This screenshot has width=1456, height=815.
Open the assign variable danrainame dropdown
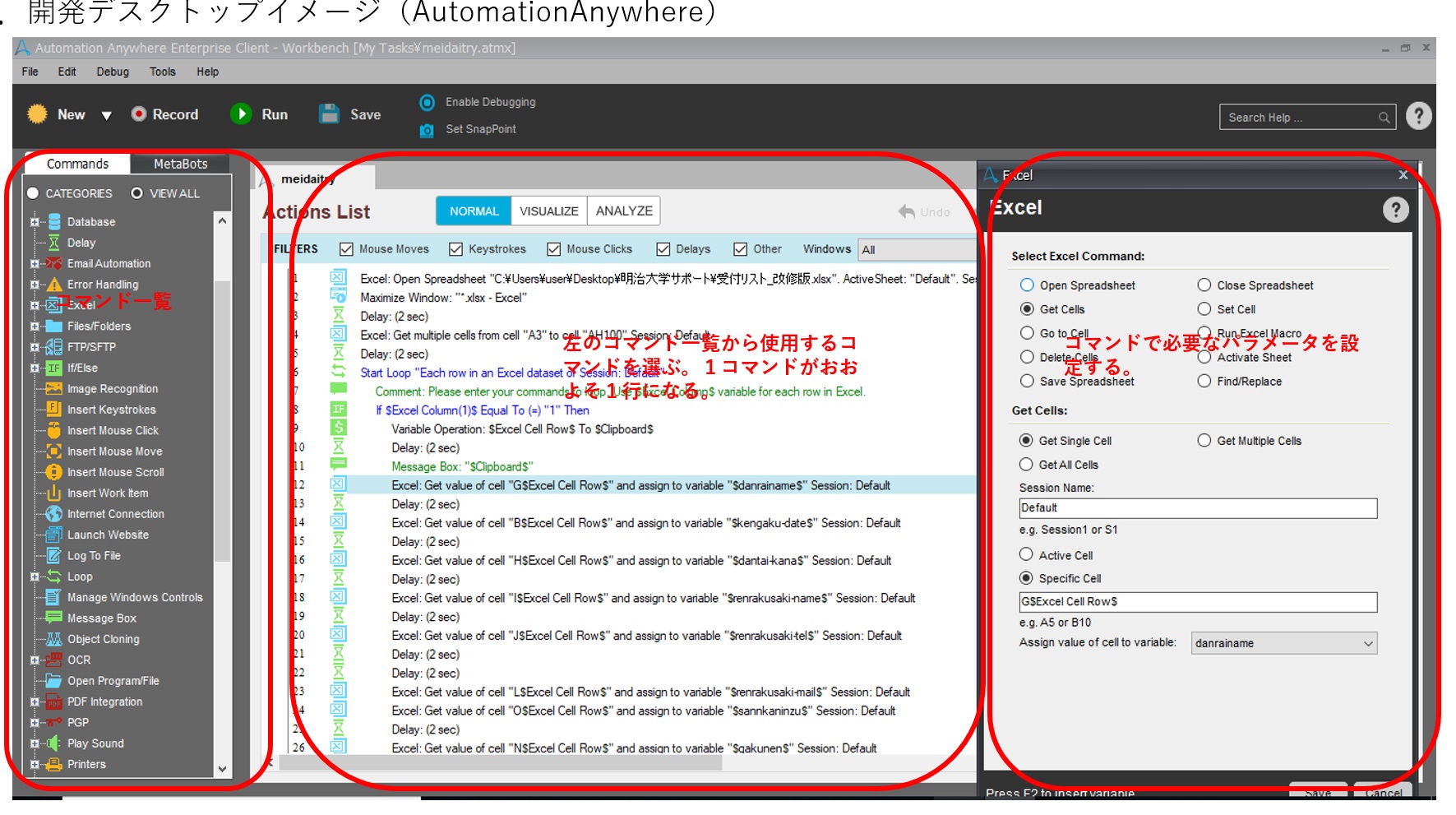tap(1367, 644)
